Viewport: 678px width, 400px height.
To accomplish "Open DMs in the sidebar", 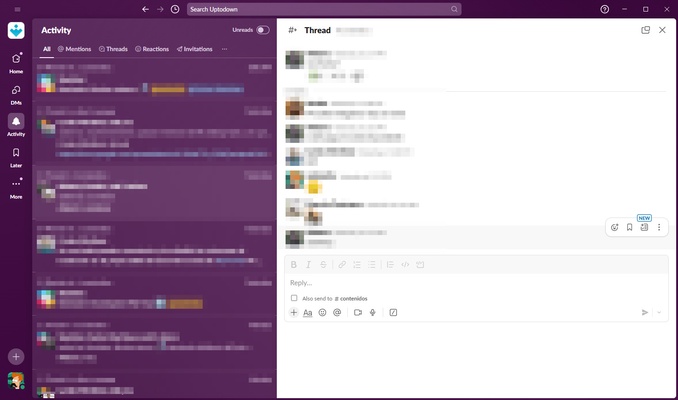I will pyautogui.click(x=16, y=95).
